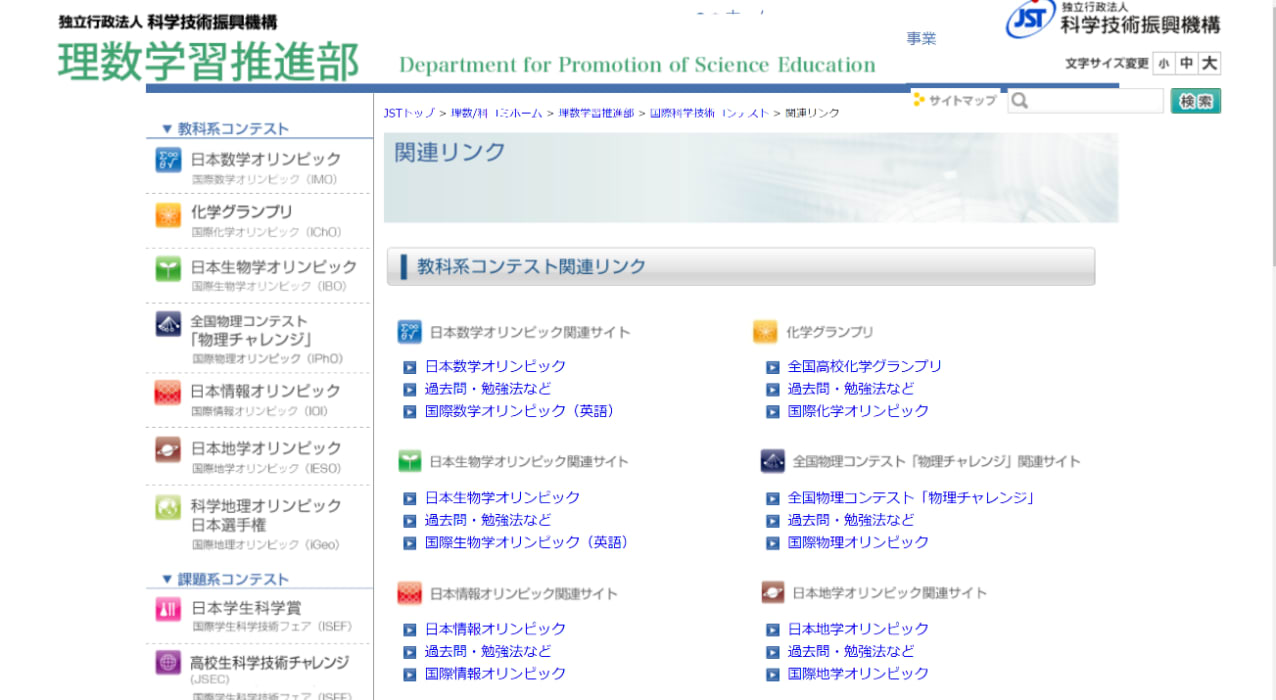Open 日本学生科学賞 in the sidebar menu
This screenshot has width=1276, height=700.
point(246,608)
